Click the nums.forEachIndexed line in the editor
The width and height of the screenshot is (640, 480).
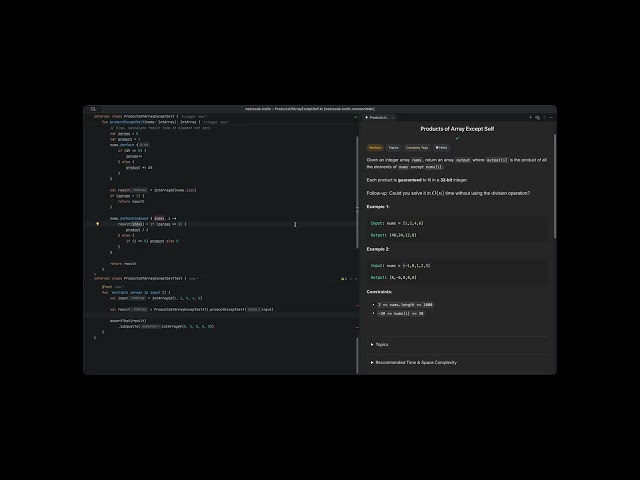[x=143, y=218]
